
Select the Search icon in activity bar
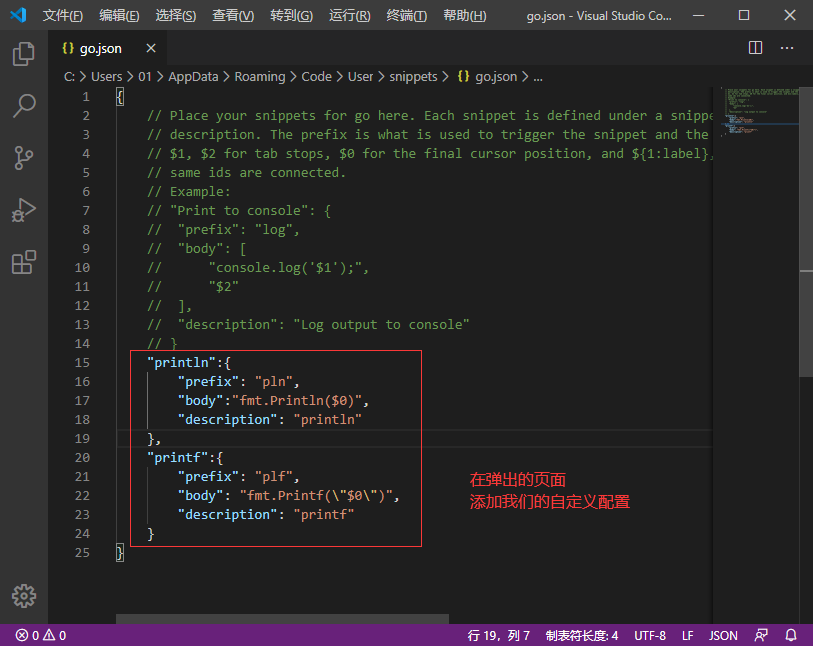pos(24,105)
